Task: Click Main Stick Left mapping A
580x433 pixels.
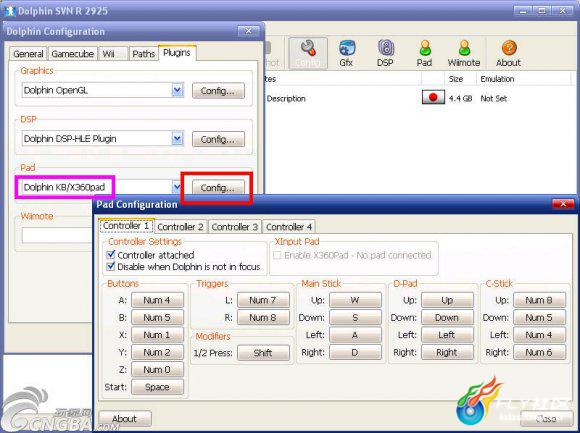Action: click(355, 335)
